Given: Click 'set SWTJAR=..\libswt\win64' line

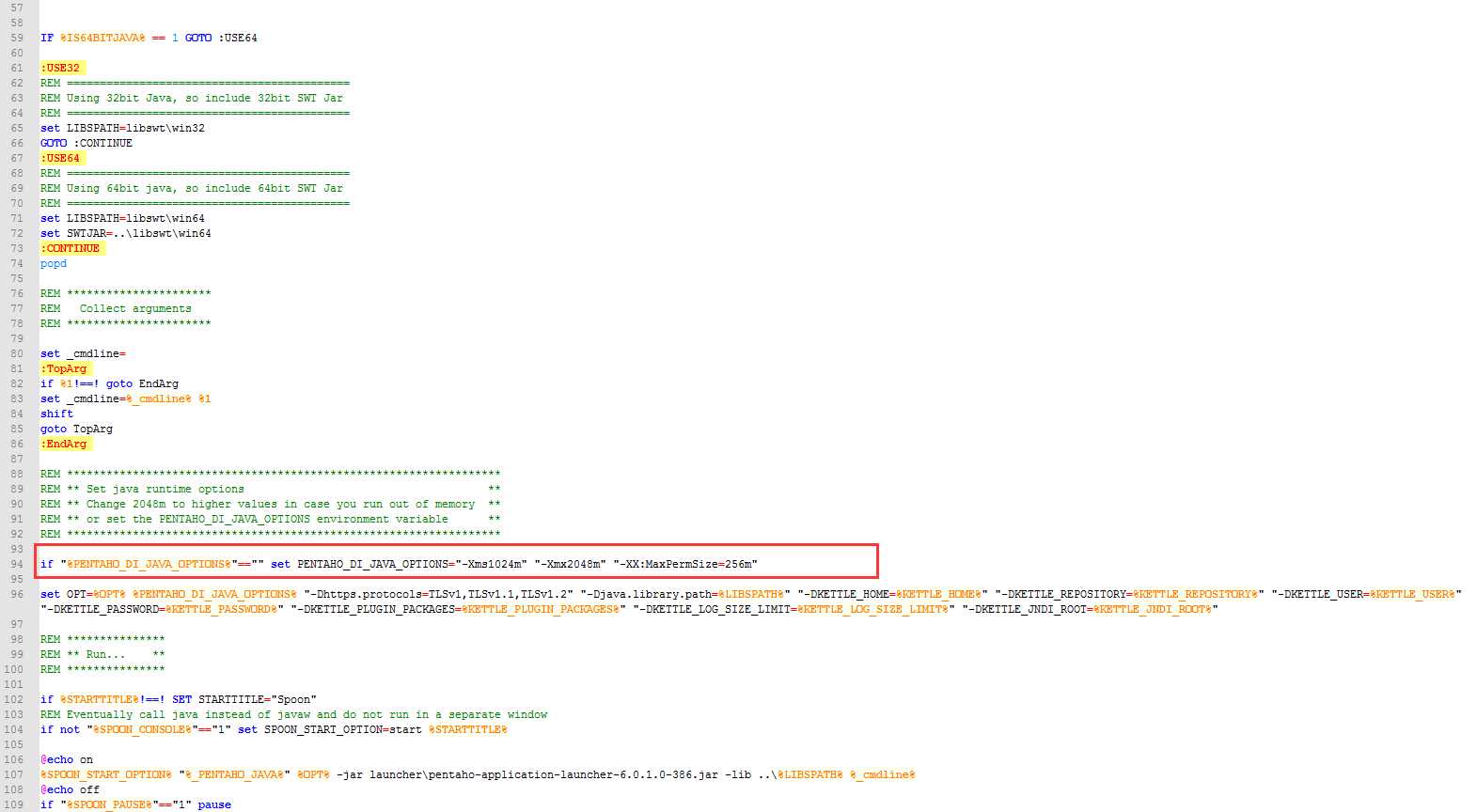Looking at the screenshot, I should tap(126, 233).
